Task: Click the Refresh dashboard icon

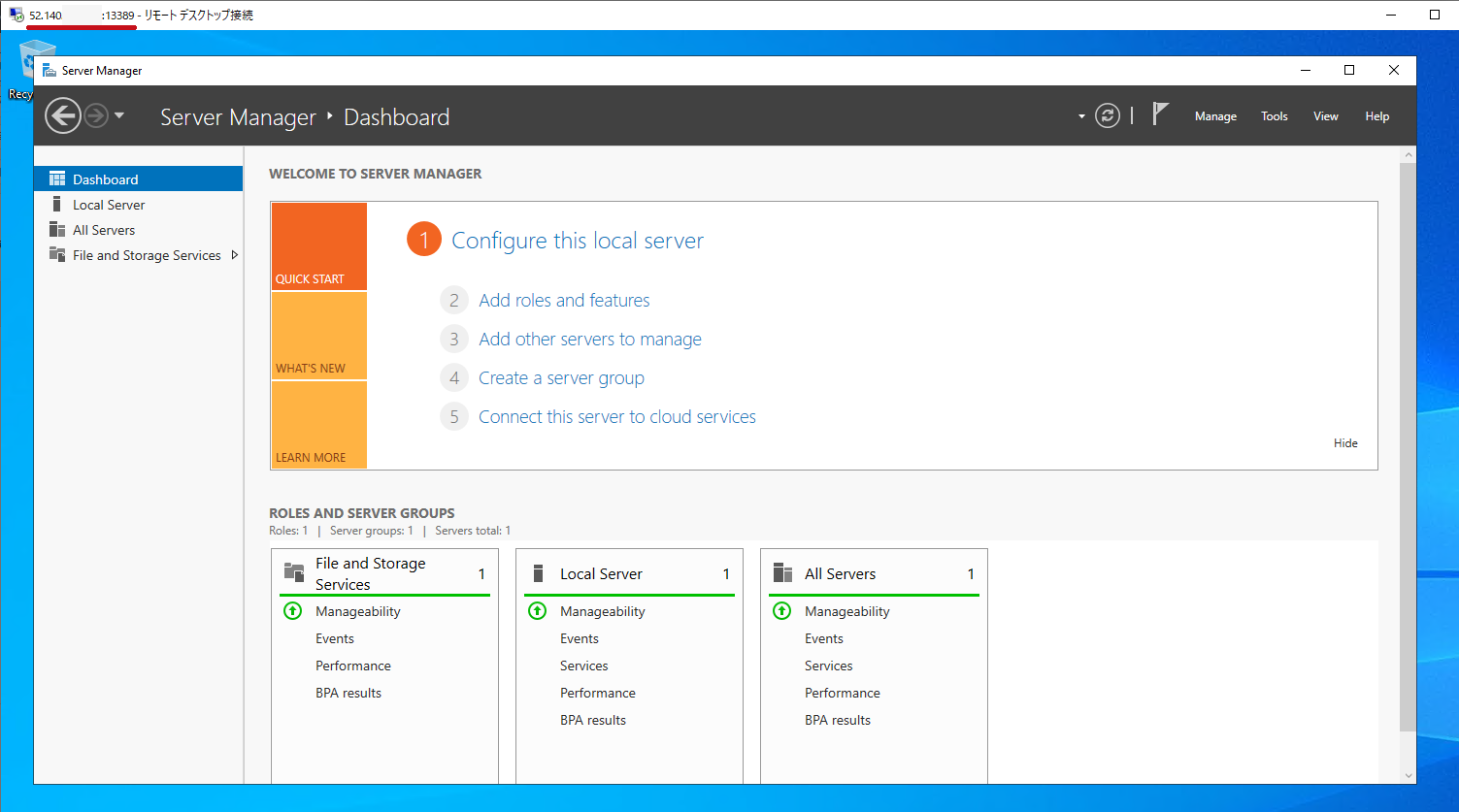Action: pyautogui.click(x=1108, y=116)
